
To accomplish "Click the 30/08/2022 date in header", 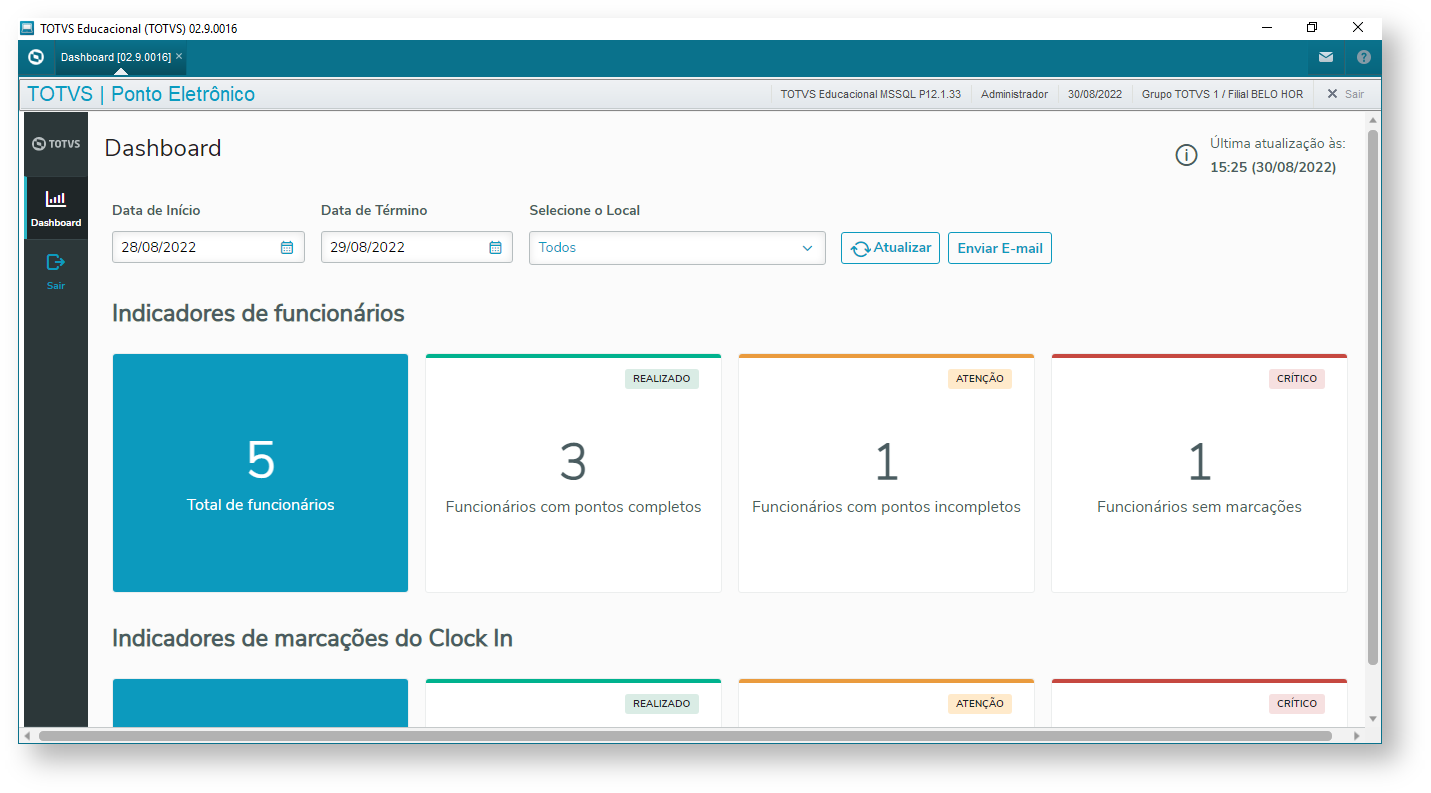I will pos(1095,94).
